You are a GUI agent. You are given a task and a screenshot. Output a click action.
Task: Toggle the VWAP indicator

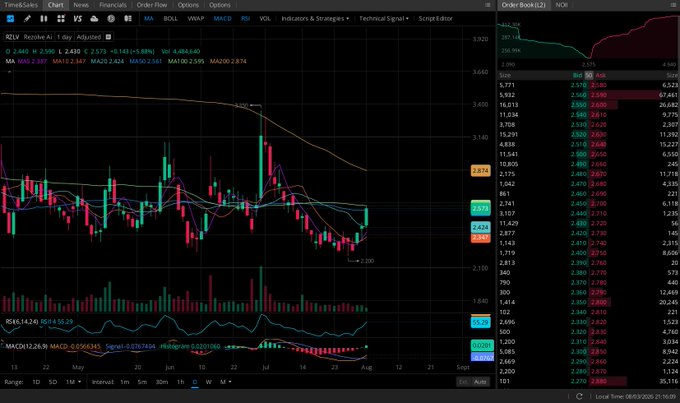click(196, 18)
